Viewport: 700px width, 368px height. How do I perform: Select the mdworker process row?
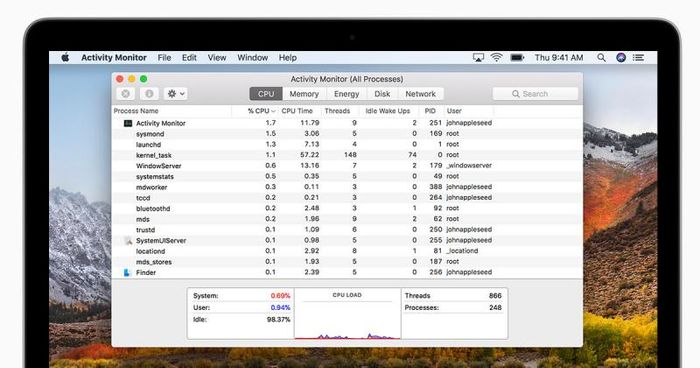(x=347, y=187)
